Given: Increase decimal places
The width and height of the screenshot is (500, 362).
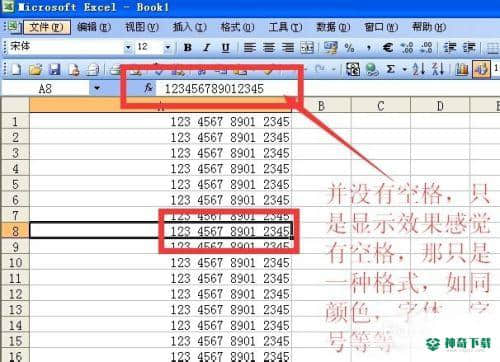Looking at the screenshot, I should [x=407, y=48].
